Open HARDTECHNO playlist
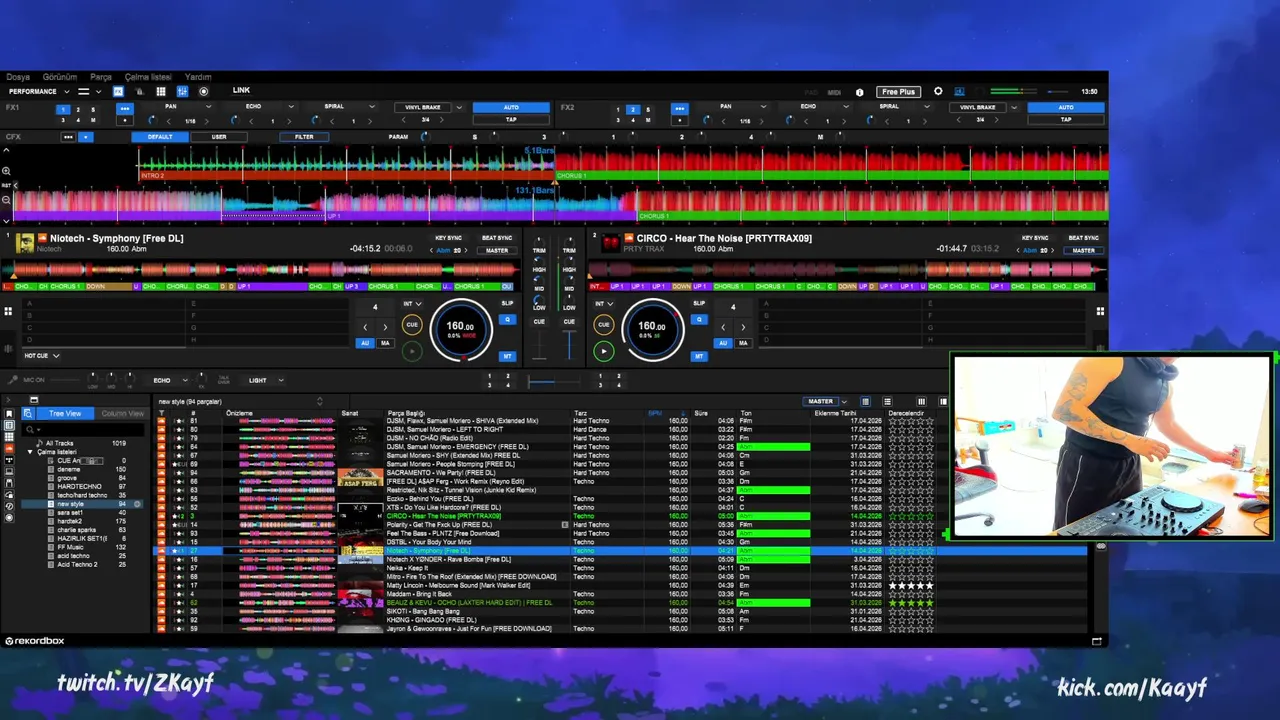This screenshot has height=720, width=1280. point(79,487)
